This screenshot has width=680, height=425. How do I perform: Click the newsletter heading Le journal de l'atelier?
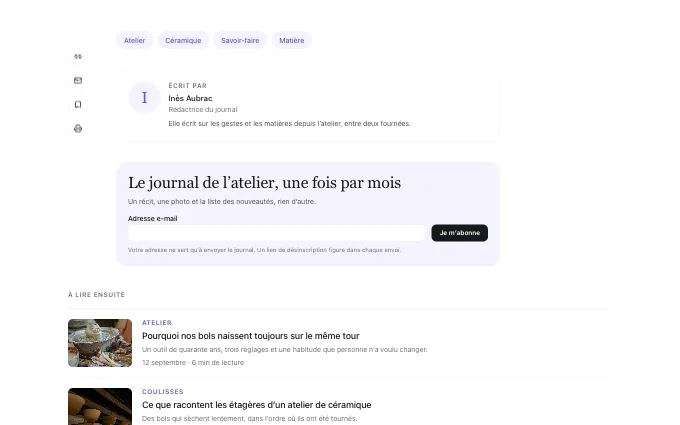coord(264,183)
